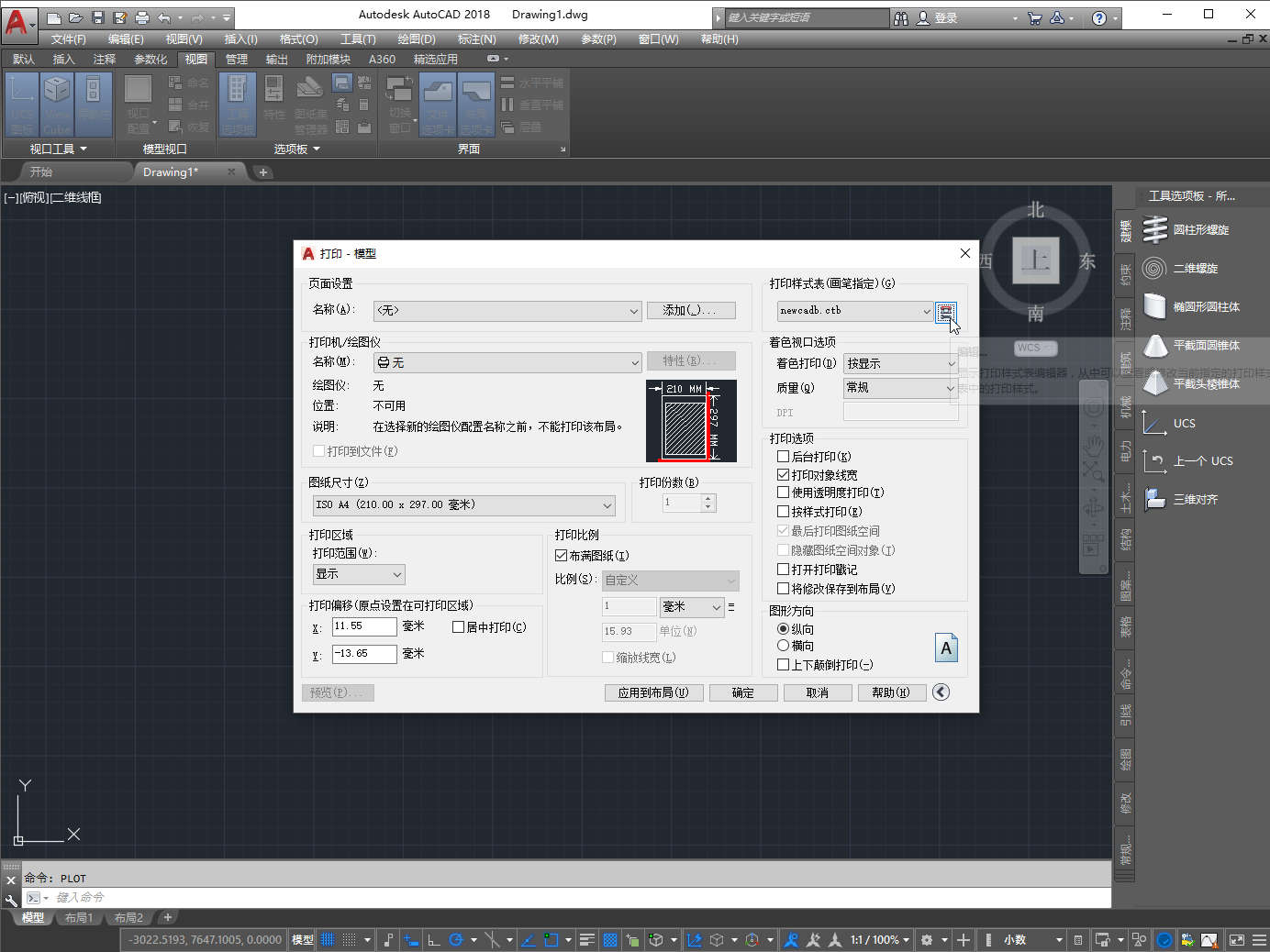Select portrait orientation radio (纵向)

pyautogui.click(x=783, y=628)
